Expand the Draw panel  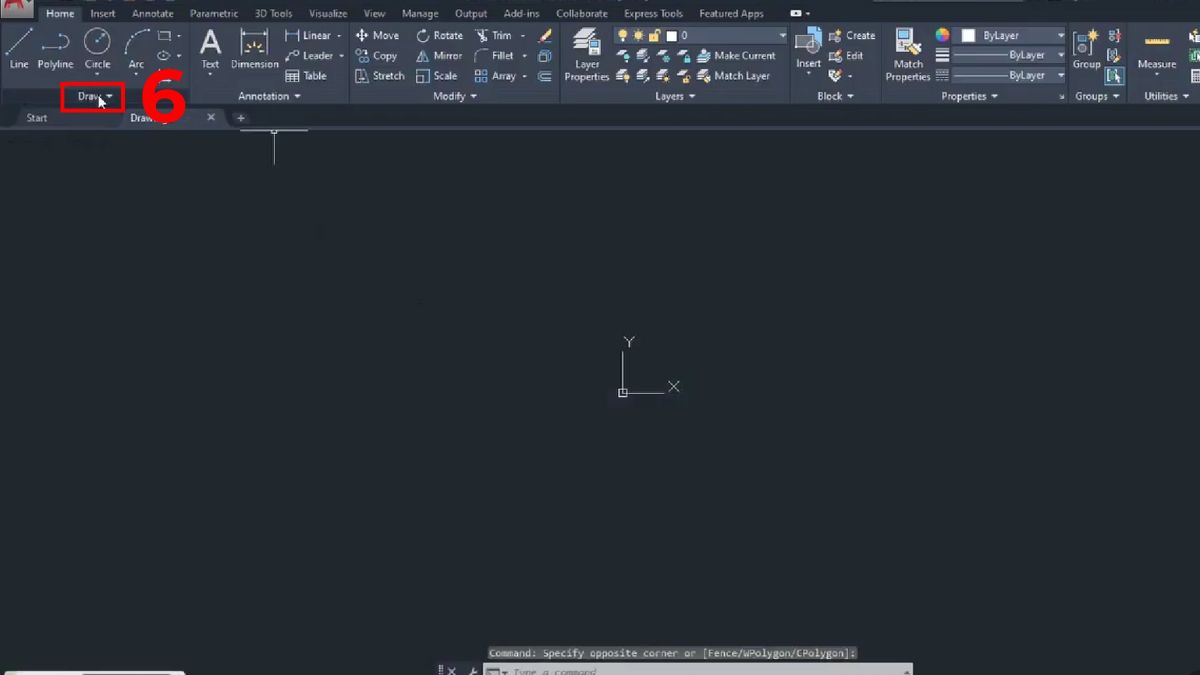tap(92, 98)
